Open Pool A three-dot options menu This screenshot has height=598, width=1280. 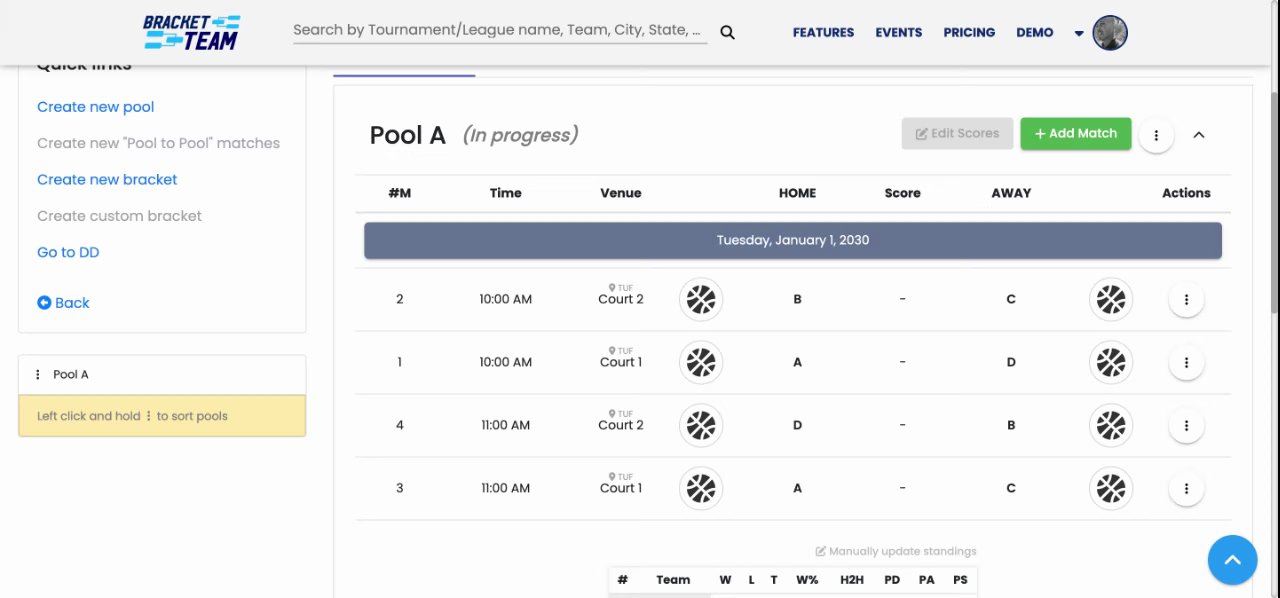(x=1156, y=135)
